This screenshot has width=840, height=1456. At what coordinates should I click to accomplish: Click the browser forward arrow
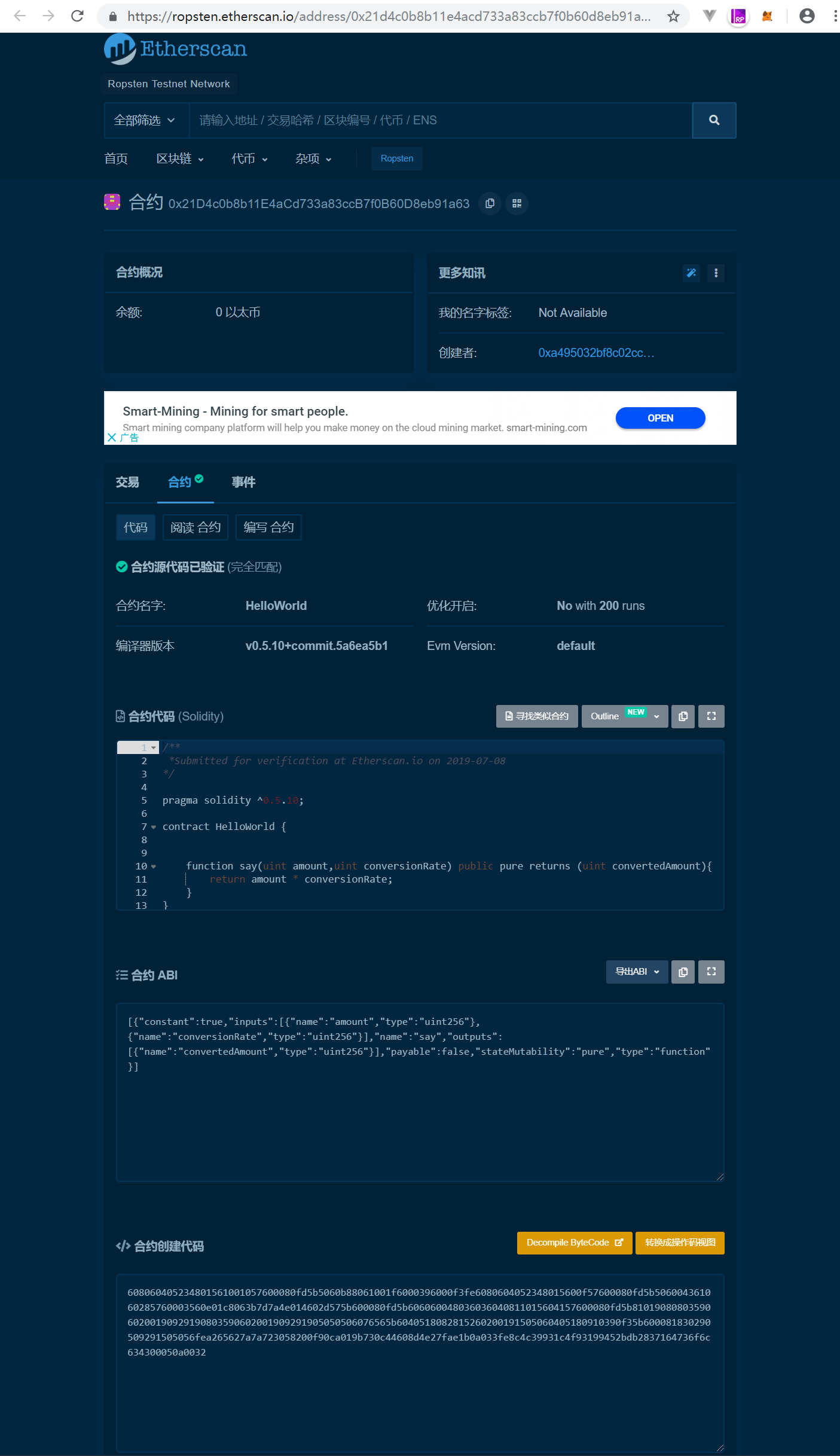coord(48,16)
